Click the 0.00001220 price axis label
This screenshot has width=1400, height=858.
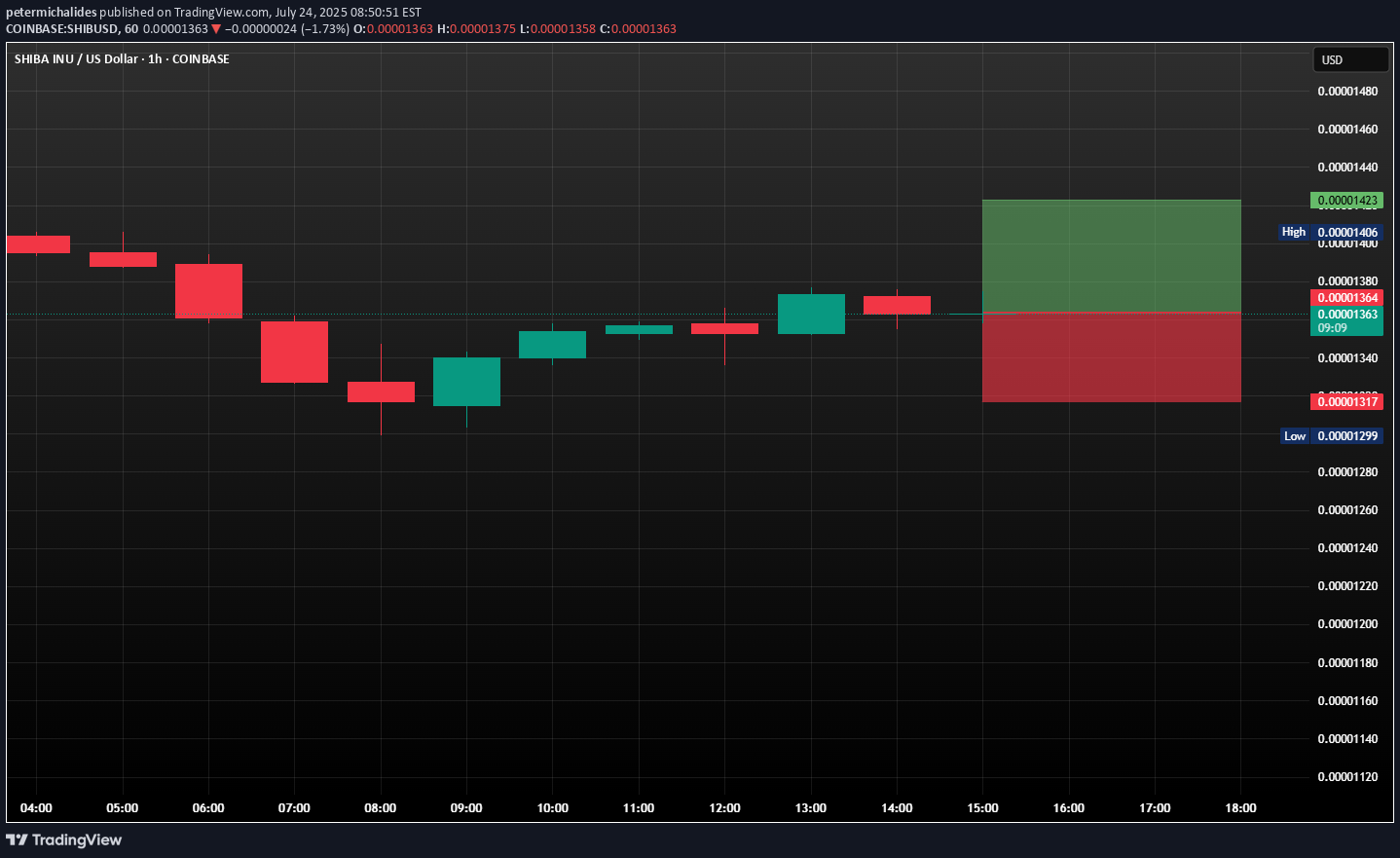1347,586
